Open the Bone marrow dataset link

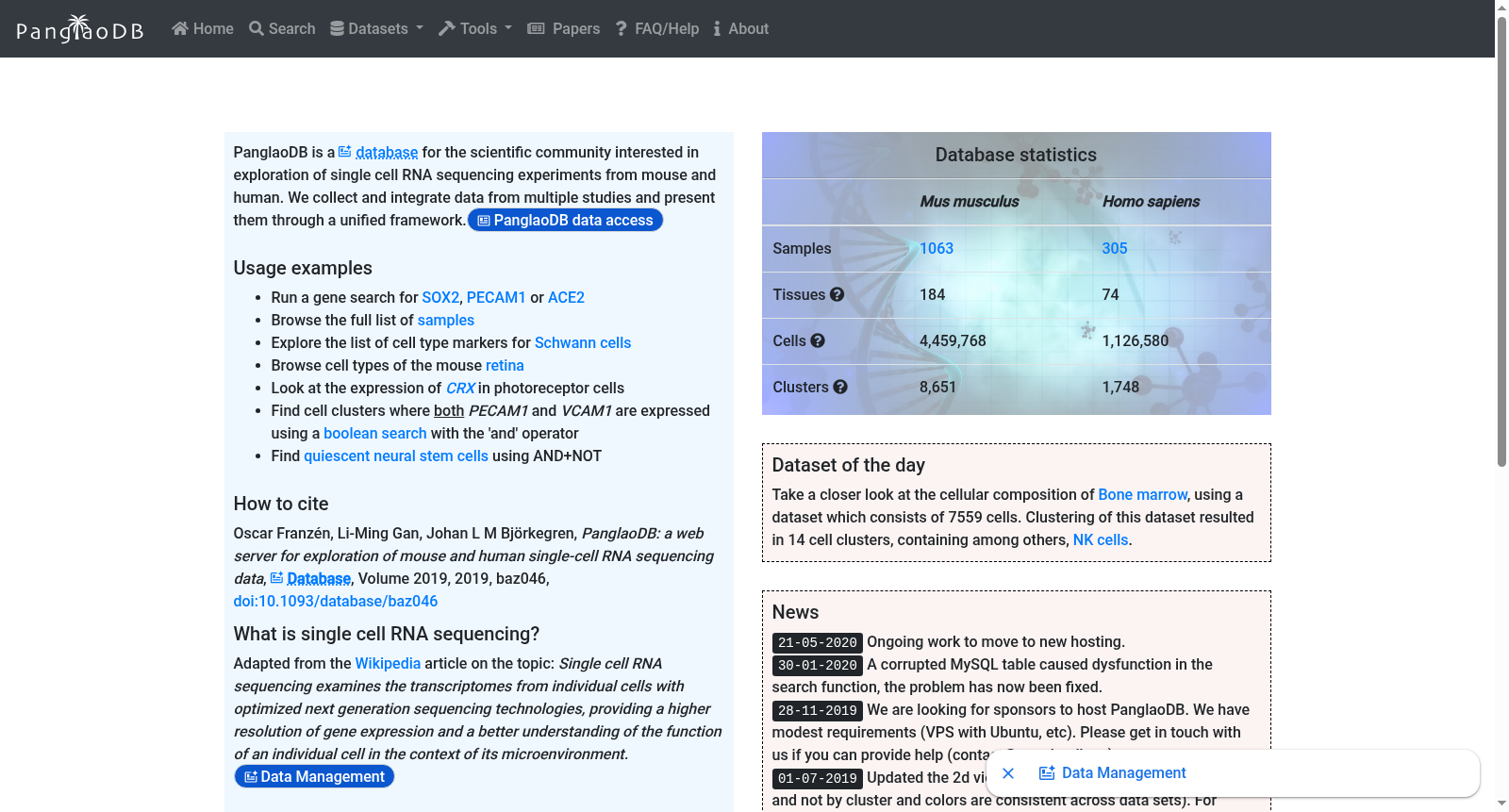click(x=1143, y=494)
